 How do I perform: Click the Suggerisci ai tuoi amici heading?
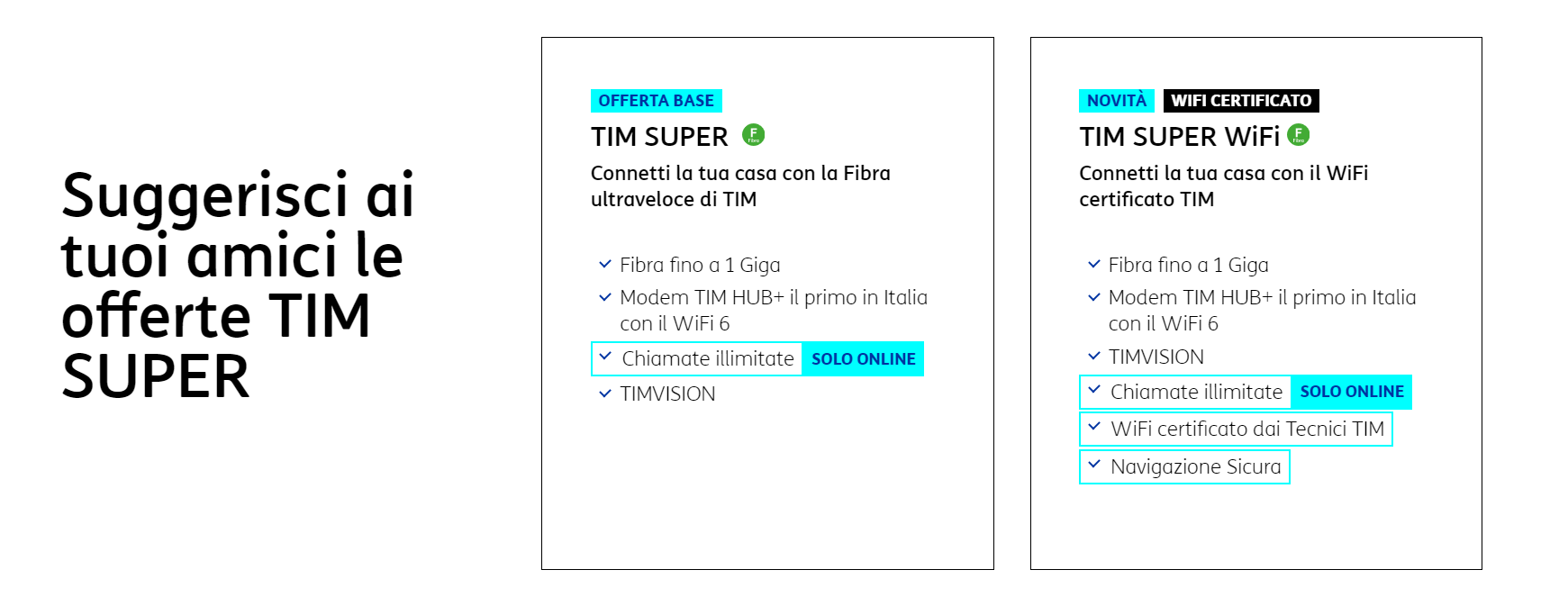pyautogui.click(x=238, y=285)
